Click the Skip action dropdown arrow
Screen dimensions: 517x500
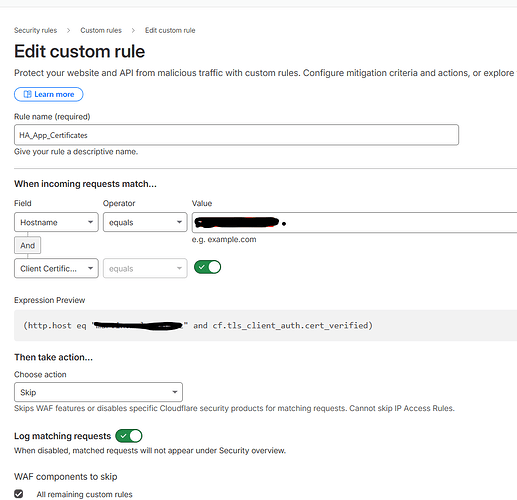click(x=175, y=392)
